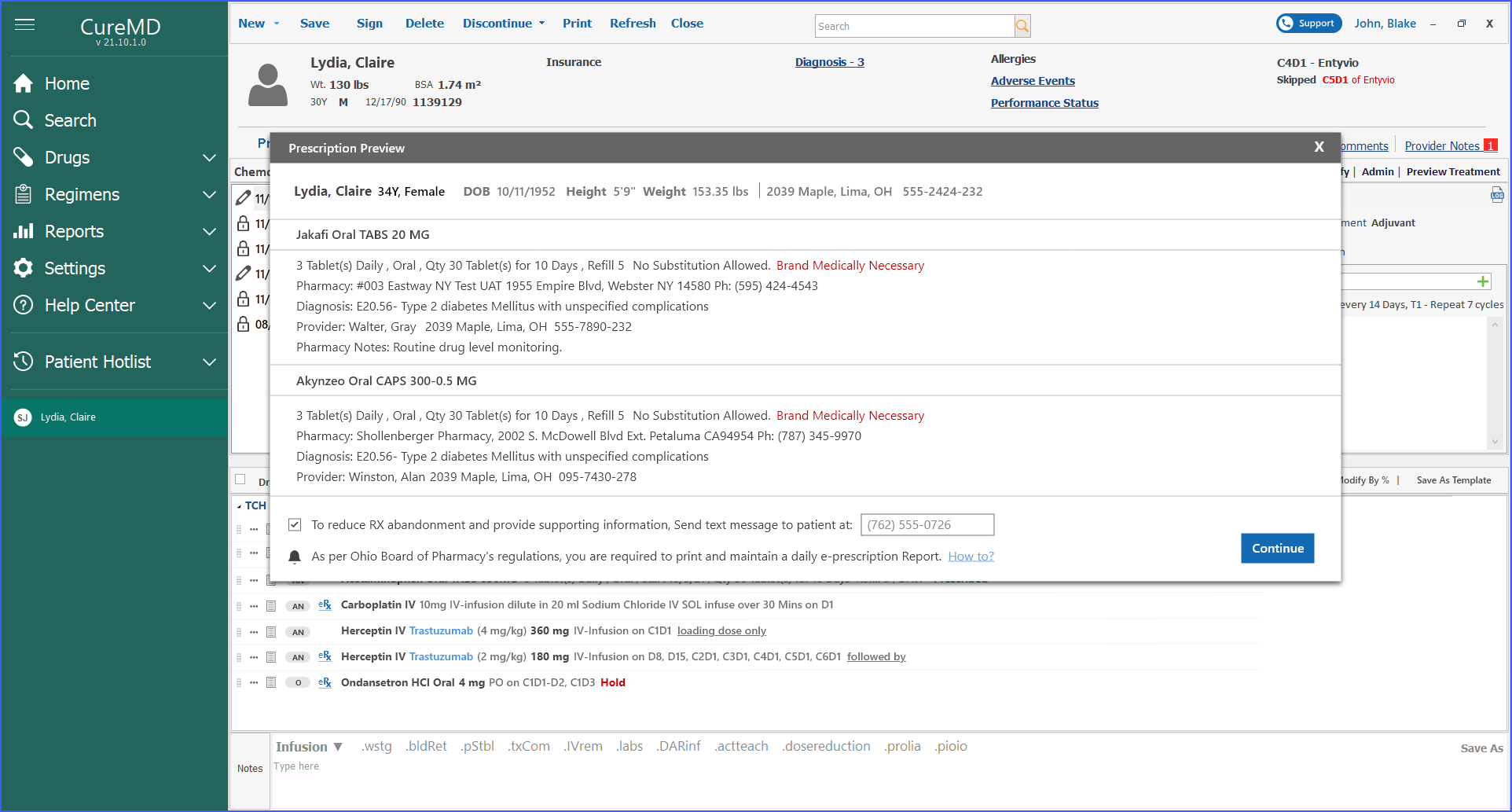Click the patient phone number field
Viewport: 1512px width, 812px height.
(x=927, y=524)
